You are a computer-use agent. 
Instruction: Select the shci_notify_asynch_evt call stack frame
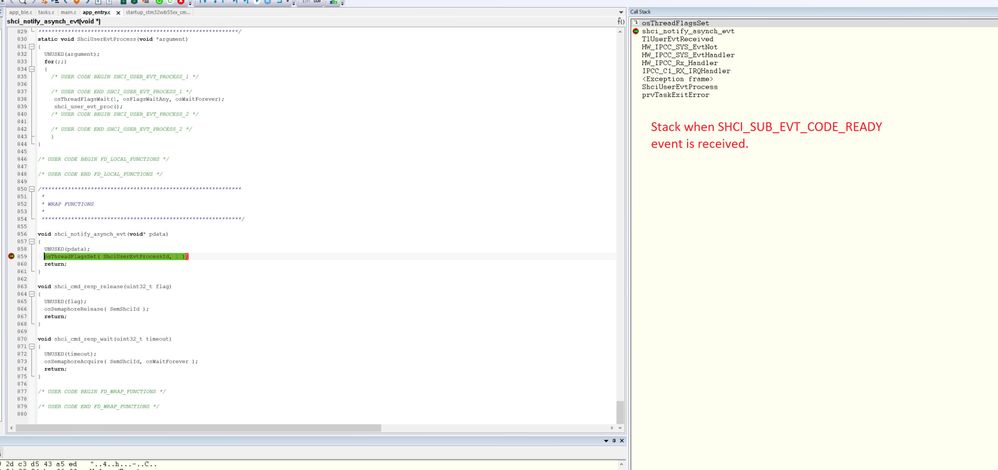point(687,31)
